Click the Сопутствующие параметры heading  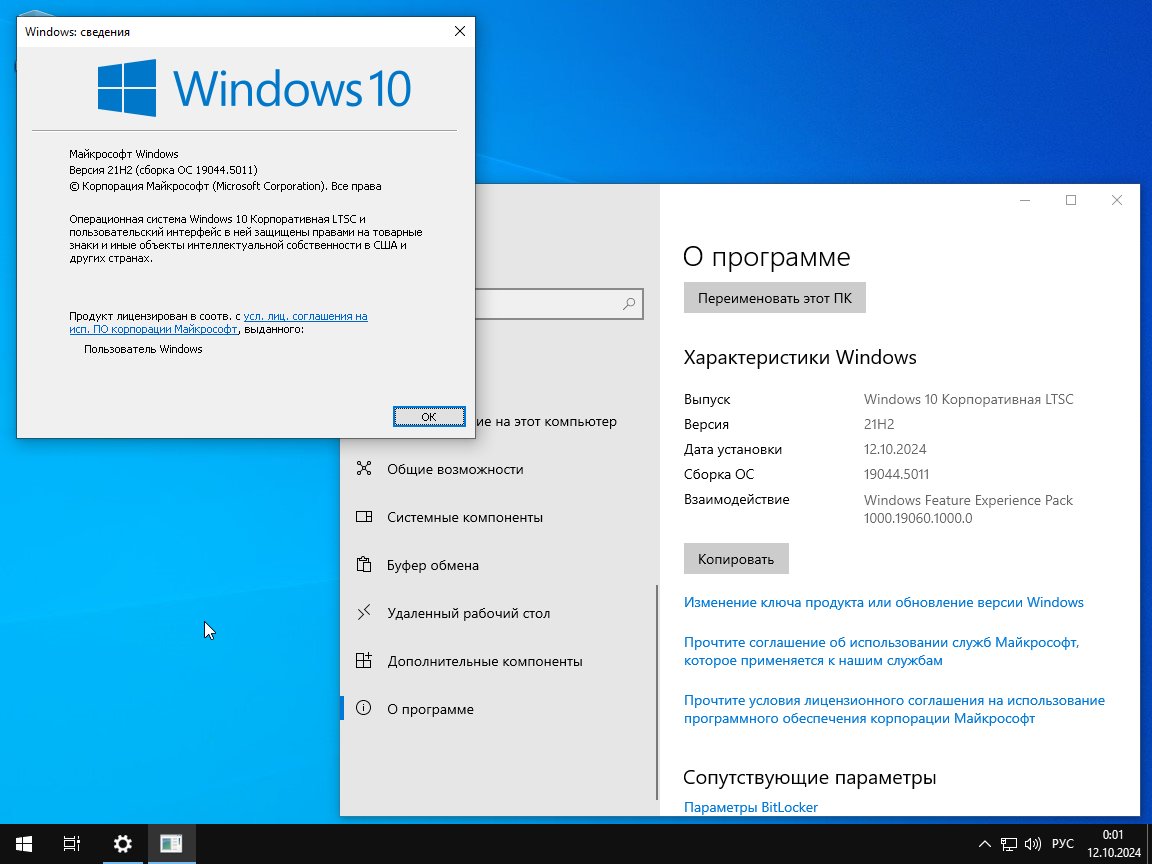click(x=810, y=777)
